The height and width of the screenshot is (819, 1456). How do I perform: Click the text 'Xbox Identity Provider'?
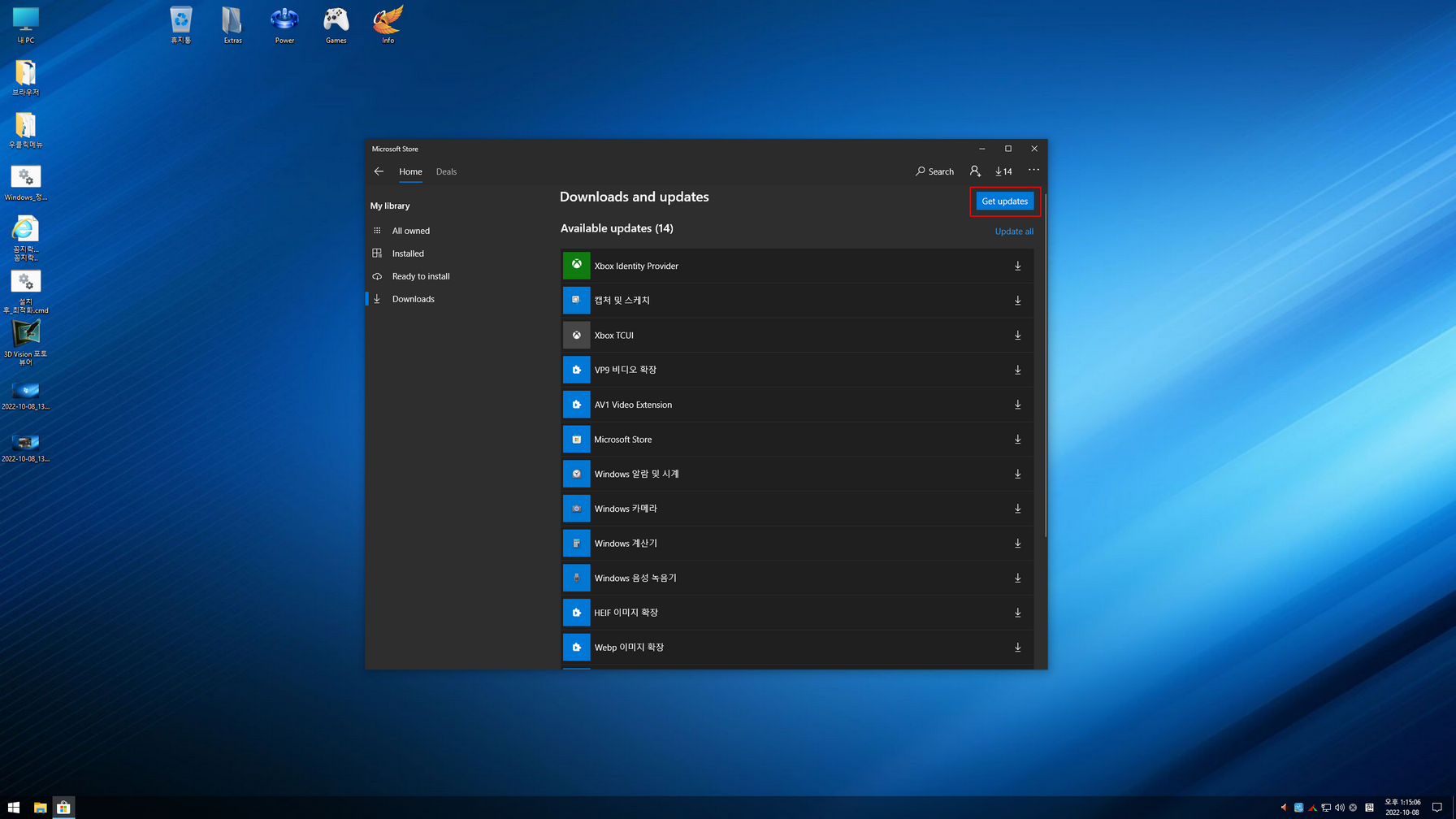636,266
